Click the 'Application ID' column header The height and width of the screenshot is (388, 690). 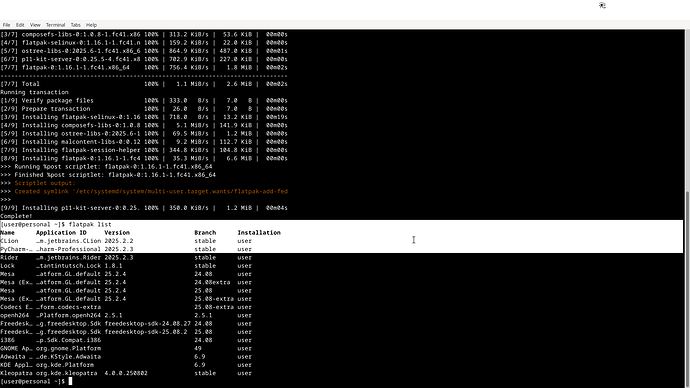pos(61,233)
